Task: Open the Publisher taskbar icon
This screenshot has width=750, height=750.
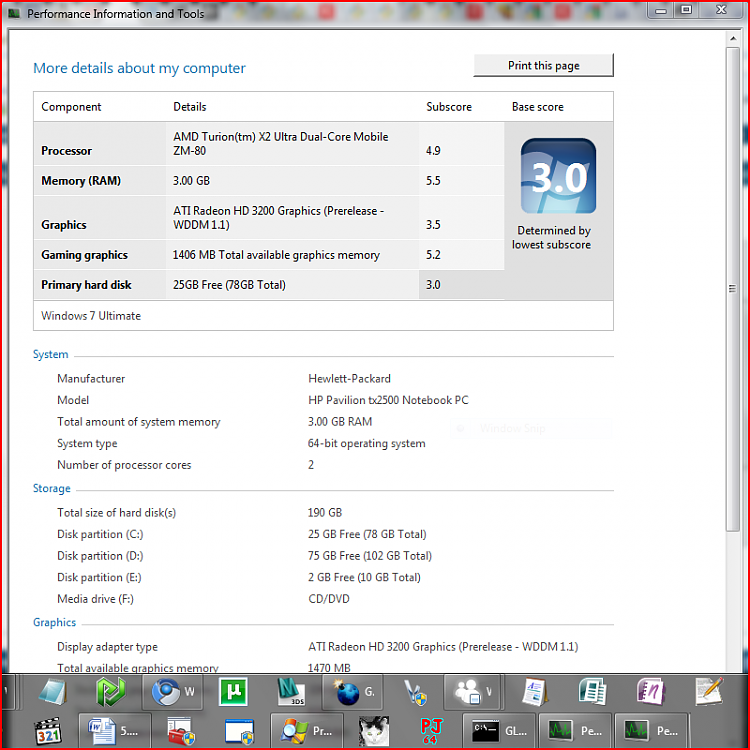Action: click(x=592, y=692)
